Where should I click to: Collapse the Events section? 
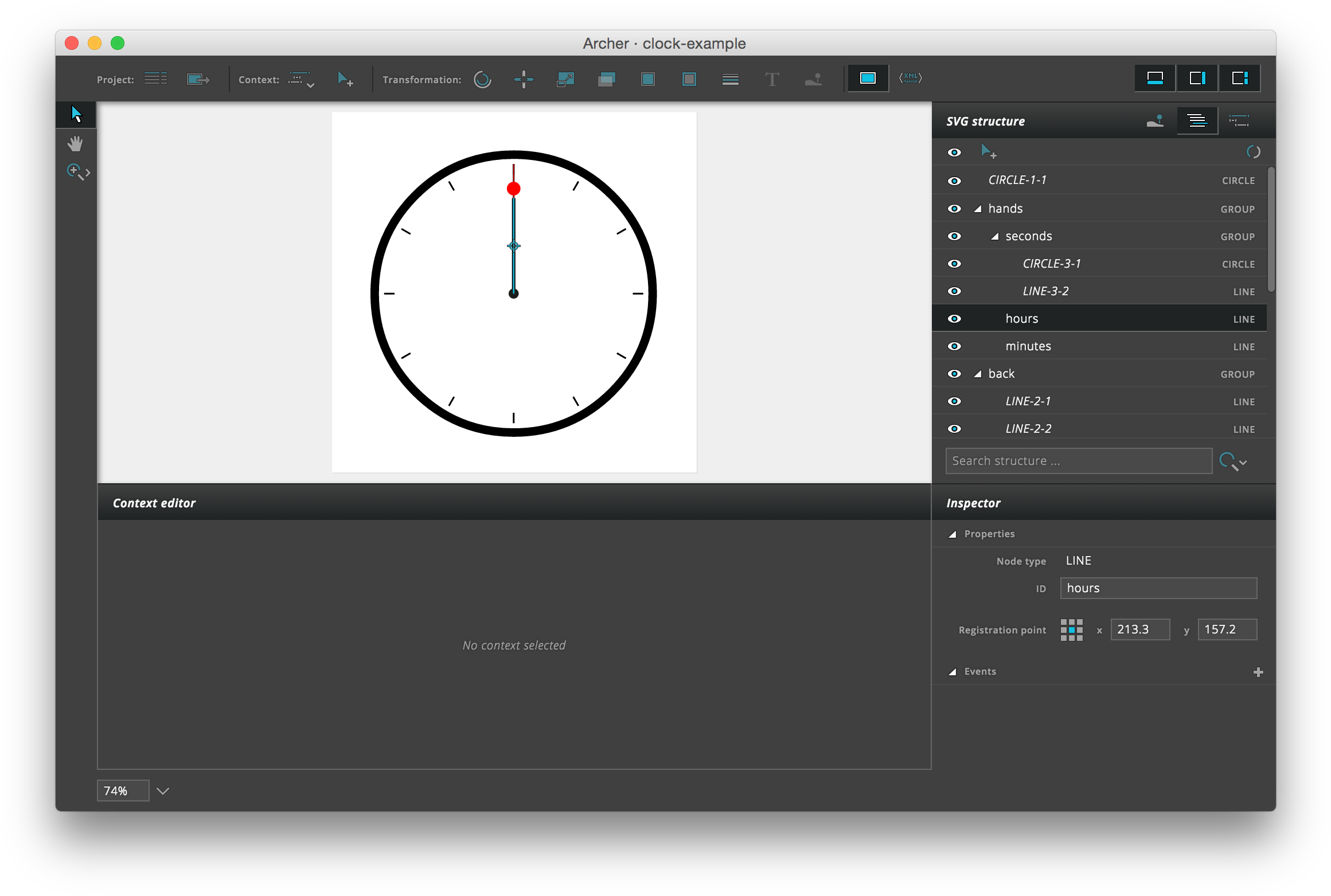[x=953, y=672]
